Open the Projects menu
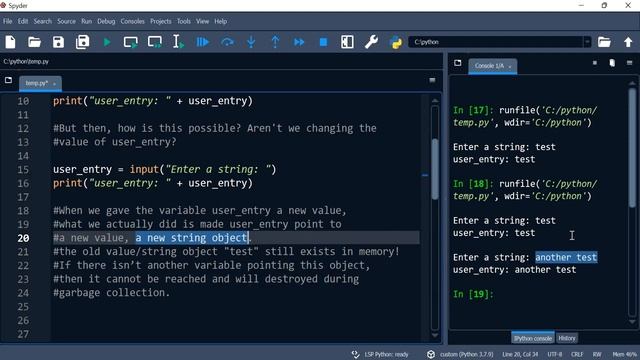Screen dimensions: 640x360 tap(160, 21)
